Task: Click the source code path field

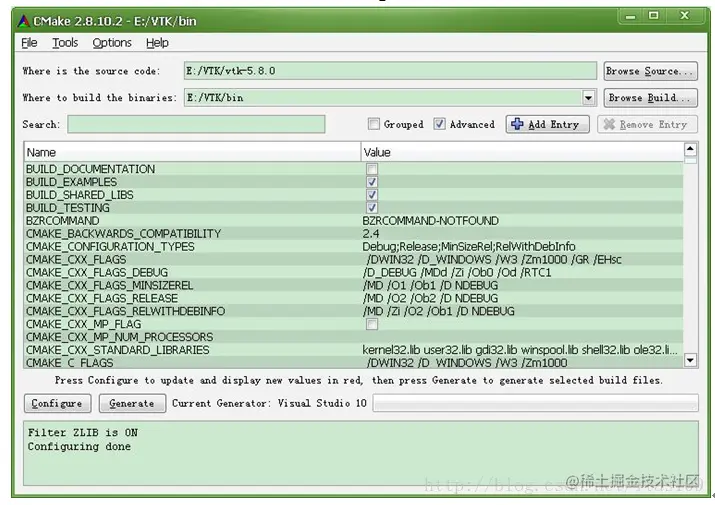Action: coord(390,71)
